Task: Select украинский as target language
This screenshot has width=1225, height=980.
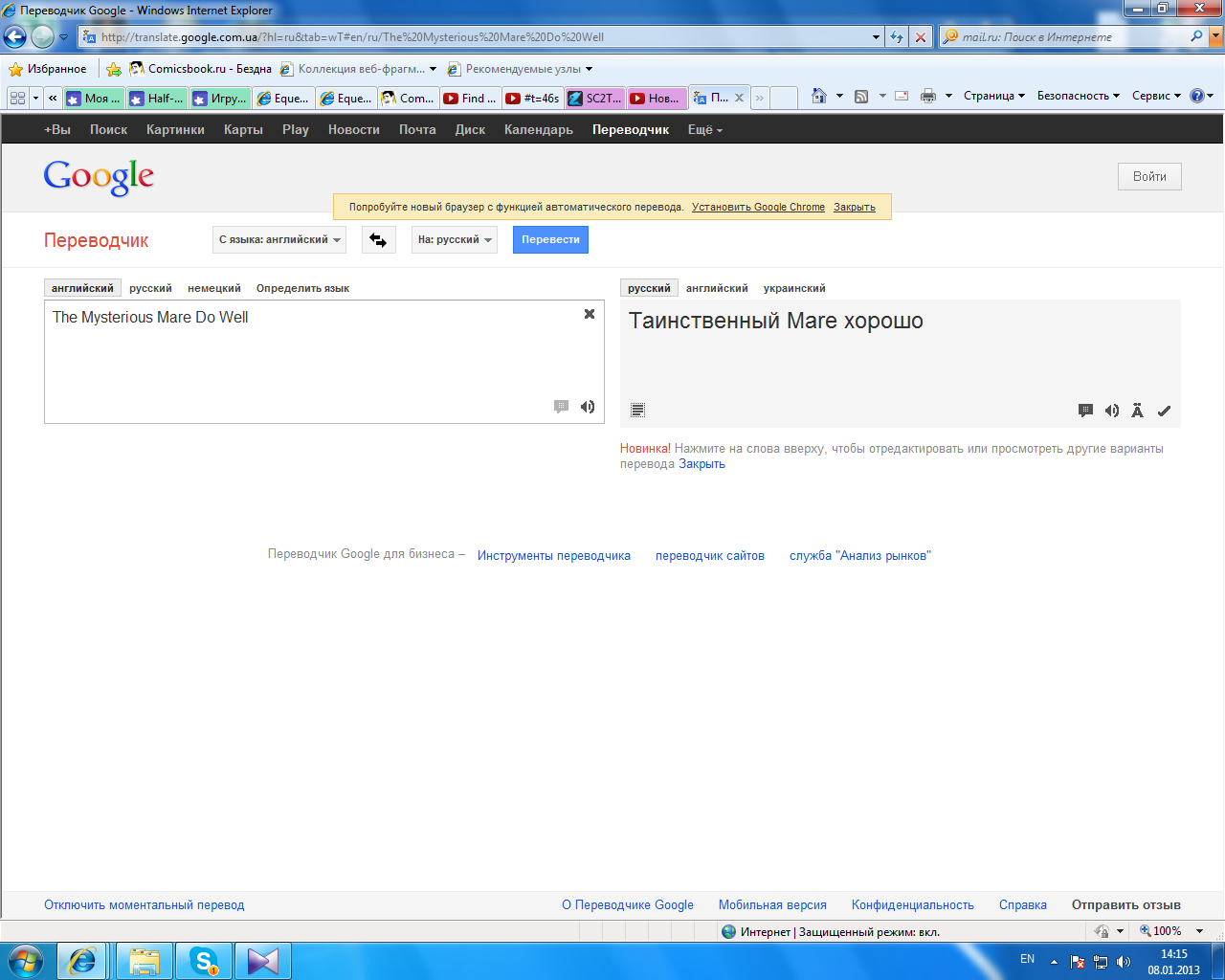Action: pyautogui.click(x=794, y=288)
